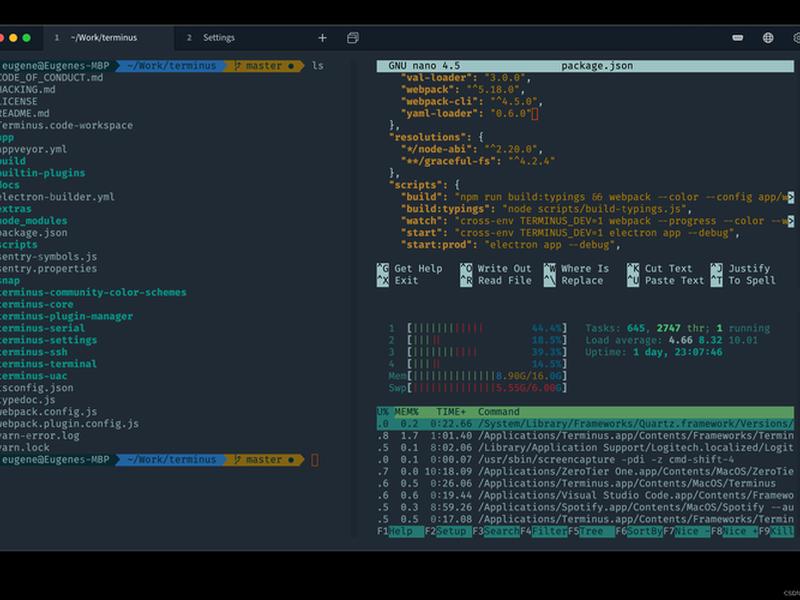
Task: Click Terminus.code-workspace in ls output
Action: 66,126
